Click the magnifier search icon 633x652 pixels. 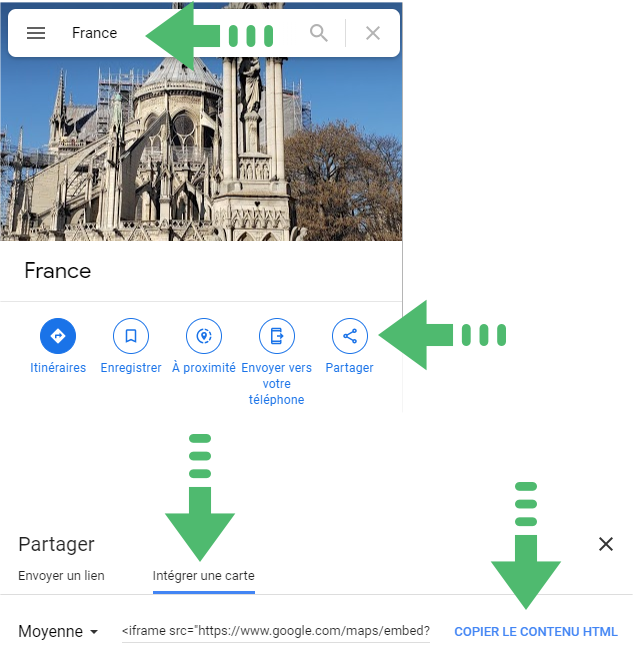(319, 33)
